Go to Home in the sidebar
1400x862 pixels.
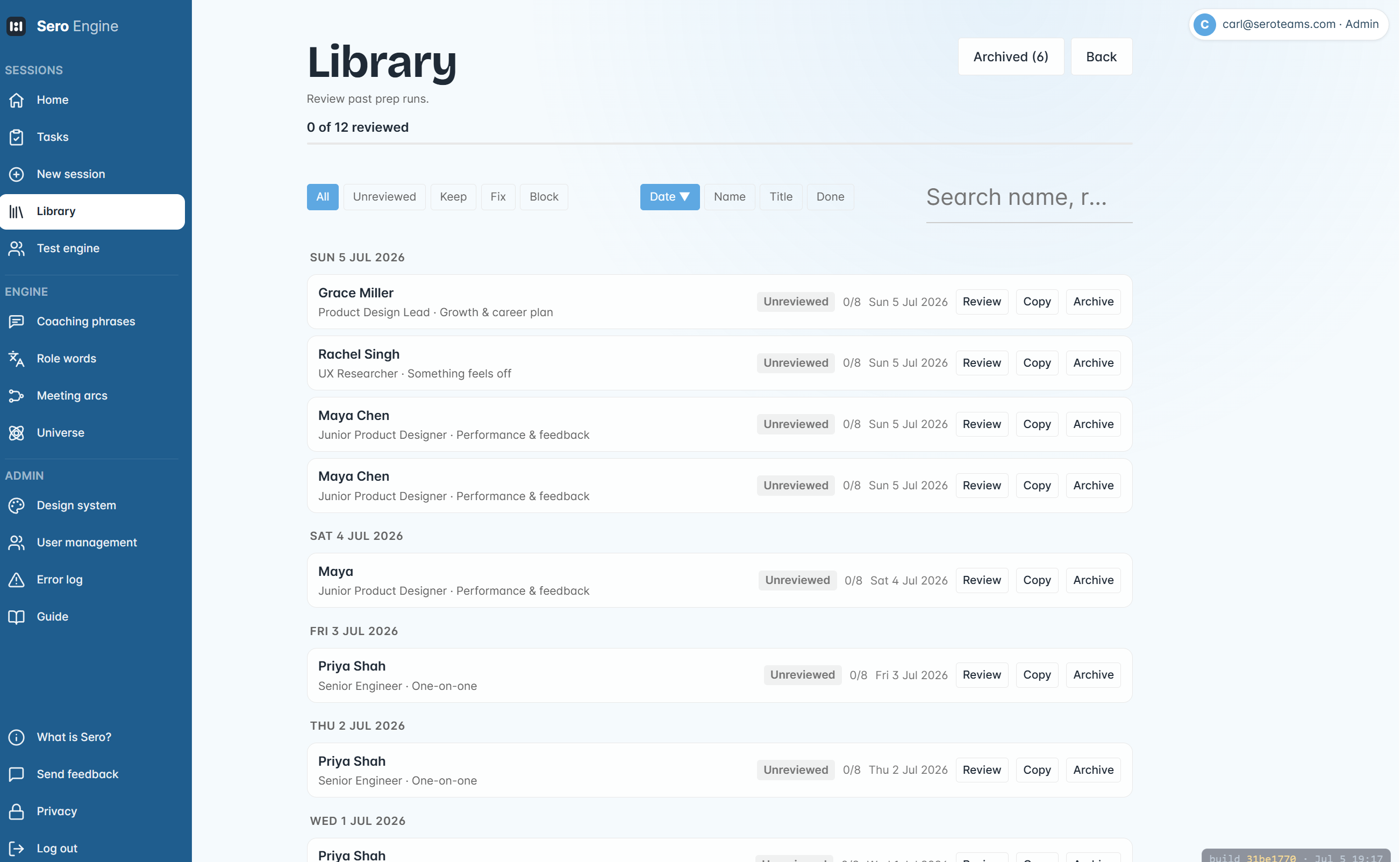(x=92, y=100)
